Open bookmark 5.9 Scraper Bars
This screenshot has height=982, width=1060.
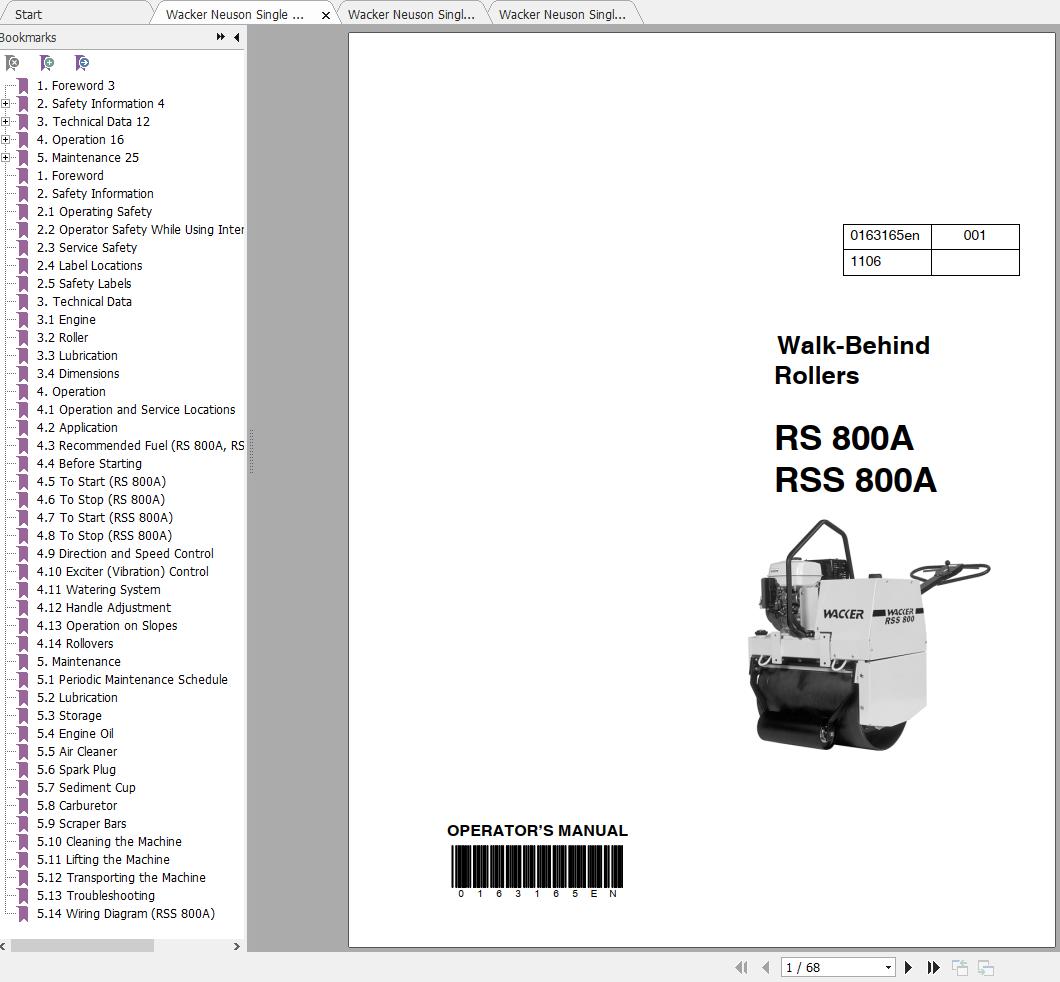(x=81, y=824)
